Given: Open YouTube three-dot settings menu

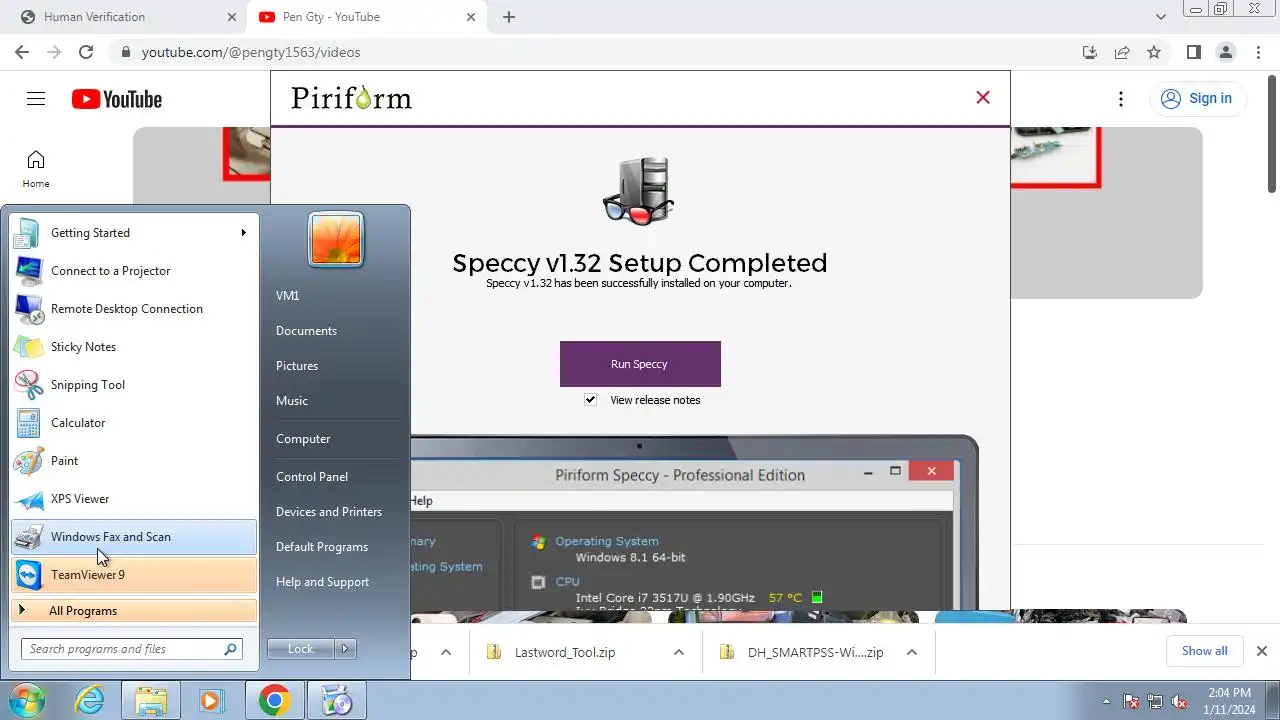Looking at the screenshot, I should pyautogui.click(x=1121, y=98).
